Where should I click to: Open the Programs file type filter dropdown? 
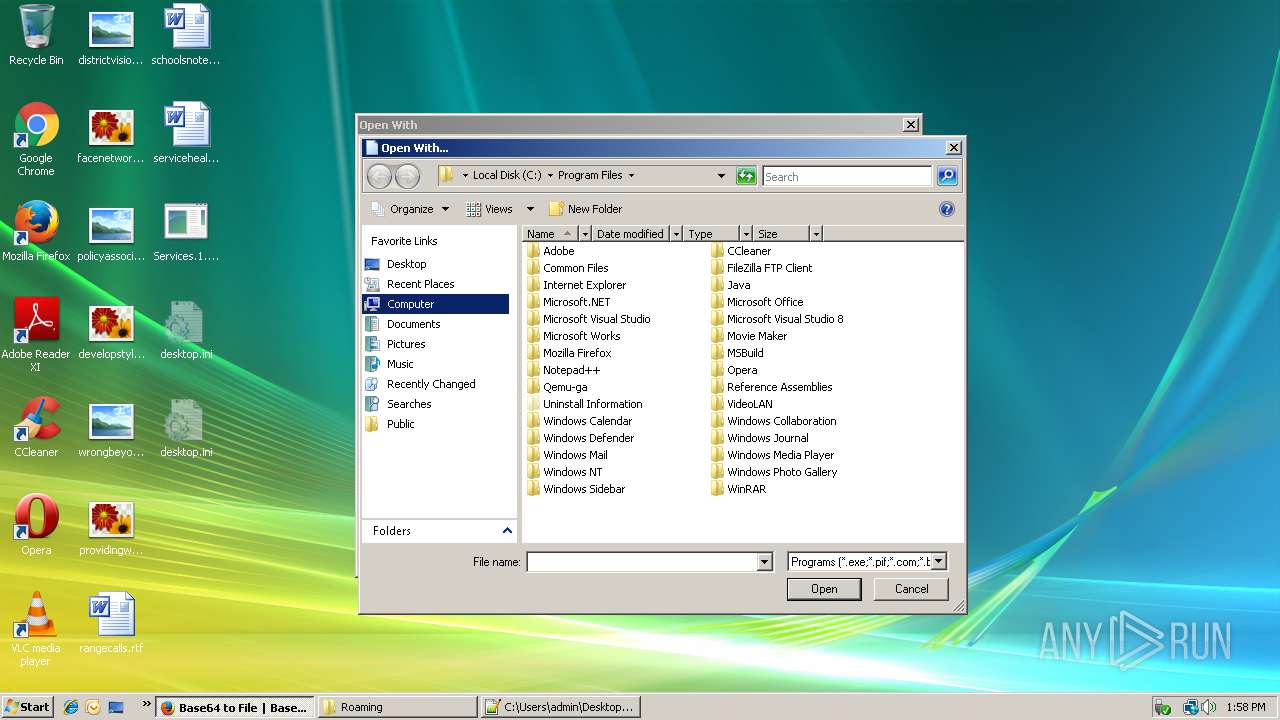click(x=938, y=562)
